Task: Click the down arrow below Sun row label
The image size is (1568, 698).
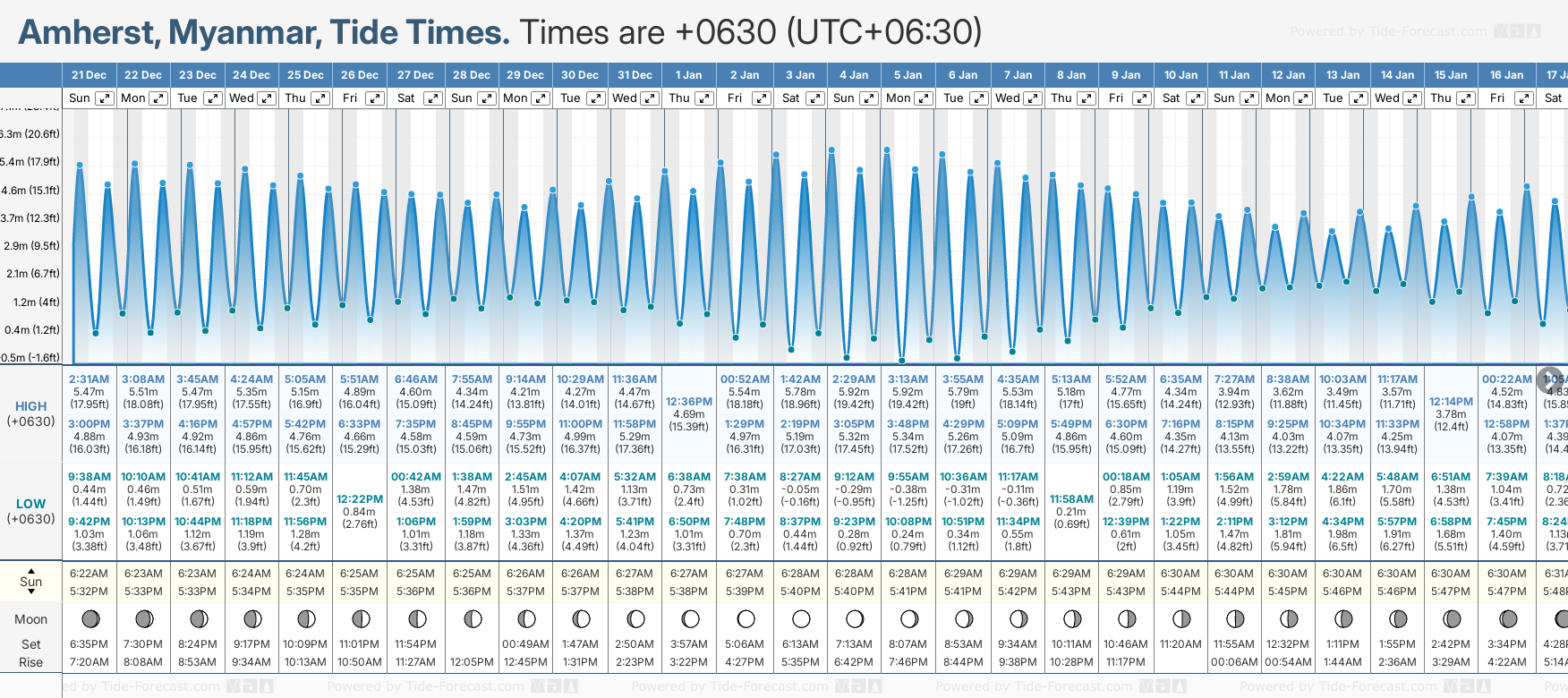Action: 31,592
